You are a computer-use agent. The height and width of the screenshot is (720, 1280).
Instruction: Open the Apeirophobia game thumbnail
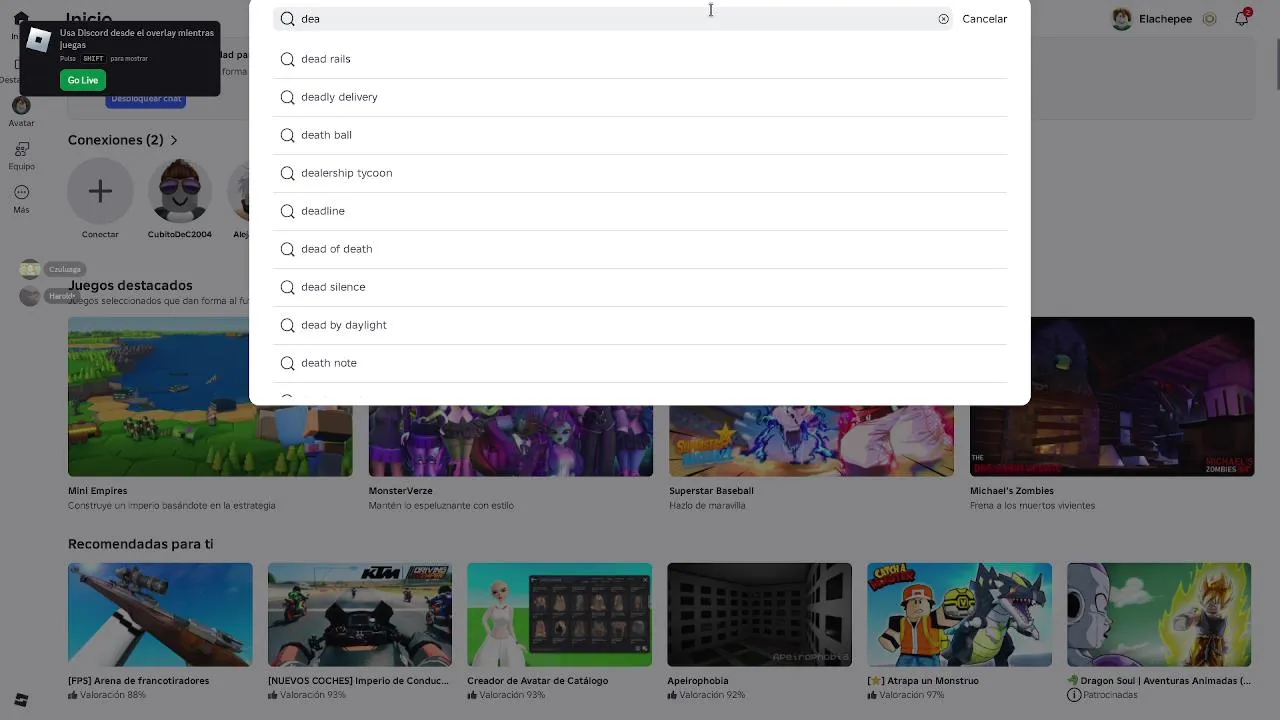coord(760,614)
